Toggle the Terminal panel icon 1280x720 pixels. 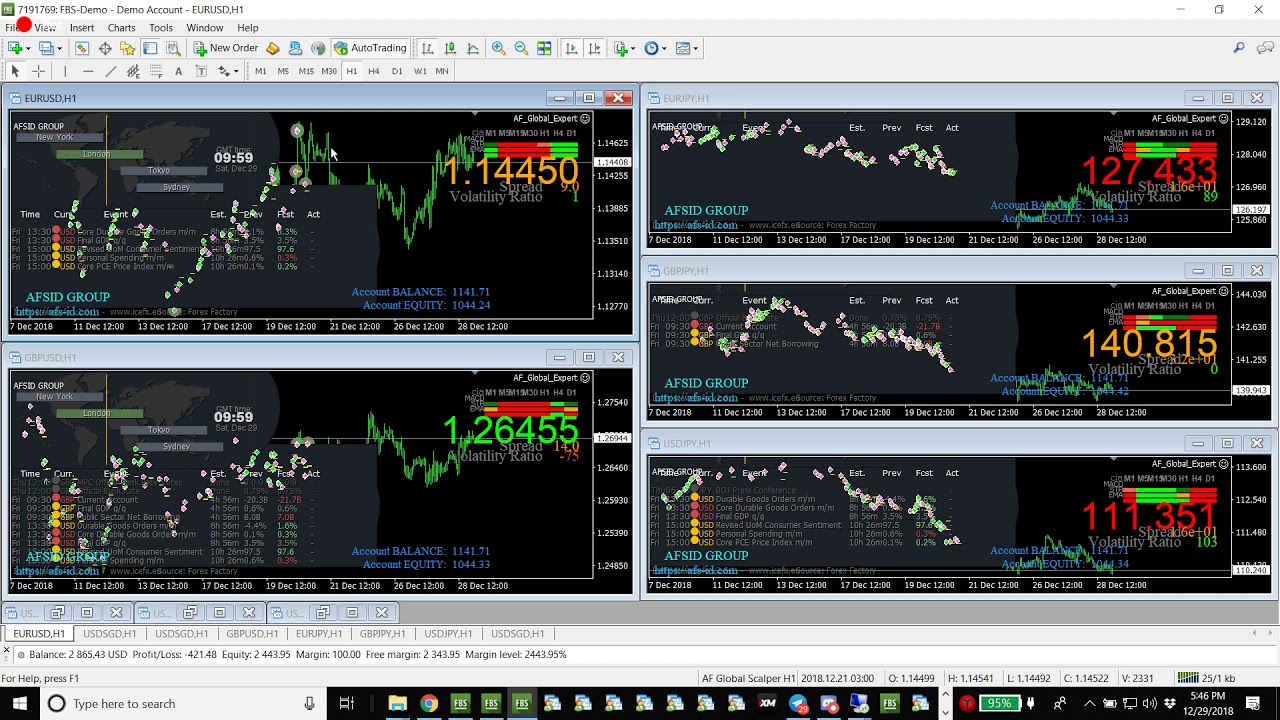coord(150,48)
